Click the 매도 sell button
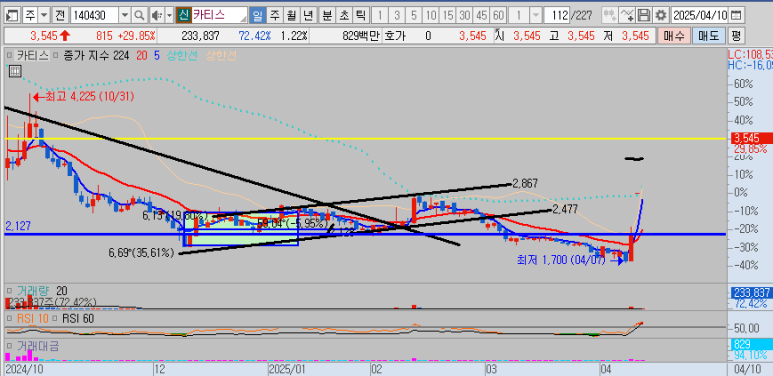 pyautogui.click(x=709, y=36)
